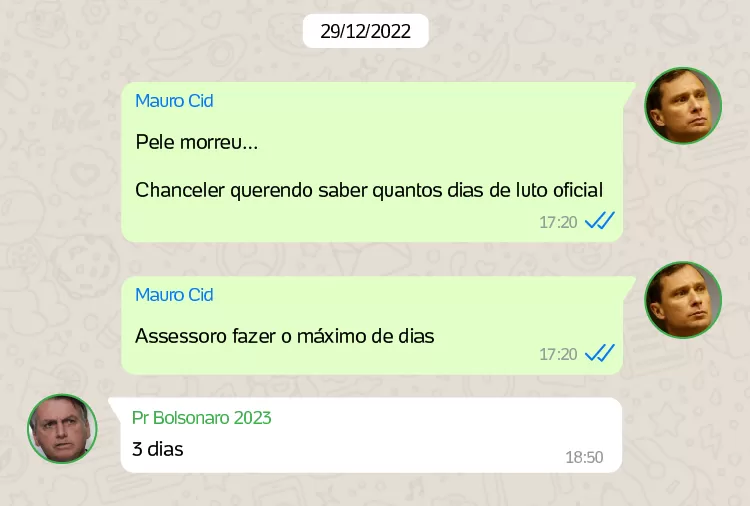Open Mauro Cid name on second message
Screen dimensions: 750x506
[x=174, y=295]
